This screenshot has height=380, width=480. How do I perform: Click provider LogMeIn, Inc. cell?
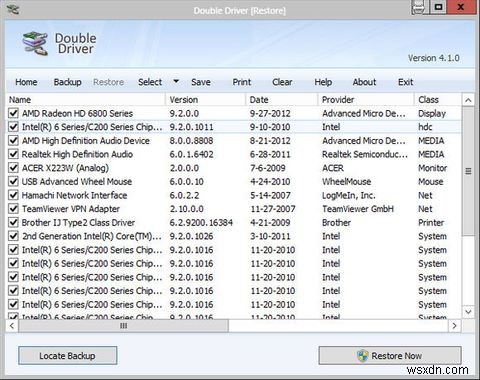[x=349, y=195]
